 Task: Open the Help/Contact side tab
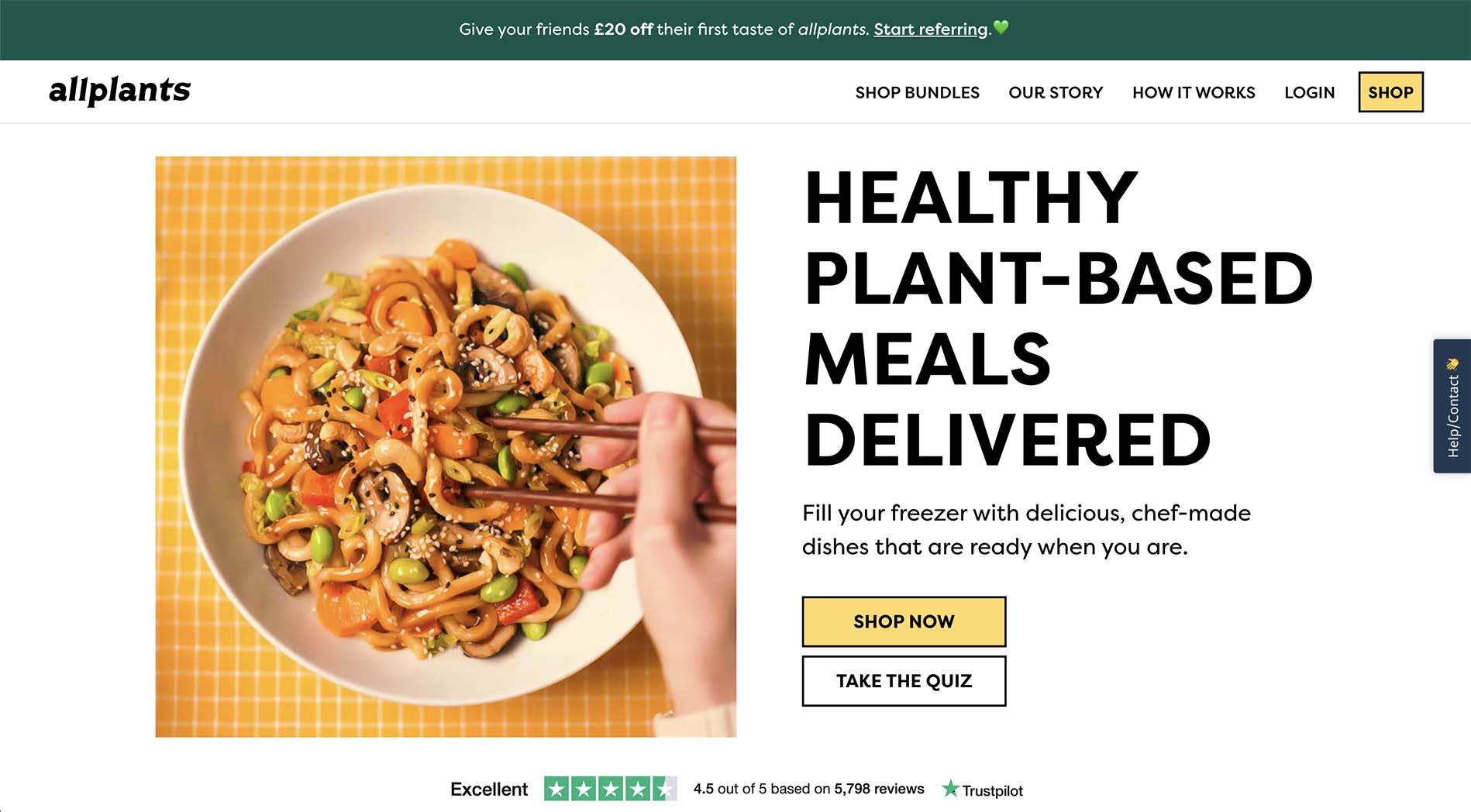tap(1452, 406)
